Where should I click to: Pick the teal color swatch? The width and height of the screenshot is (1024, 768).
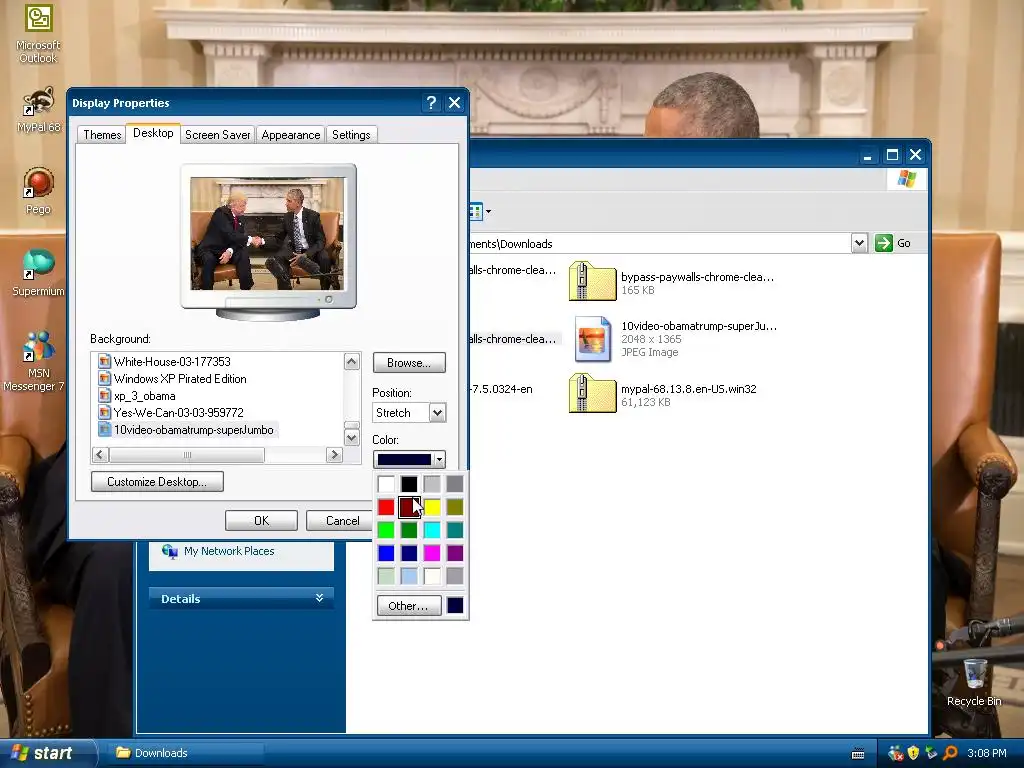[x=455, y=530]
